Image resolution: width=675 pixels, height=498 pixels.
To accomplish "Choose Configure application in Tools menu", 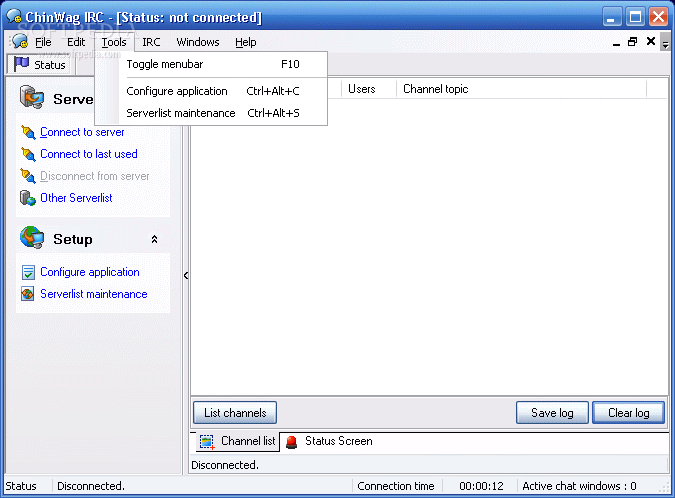I will tap(213, 91).
